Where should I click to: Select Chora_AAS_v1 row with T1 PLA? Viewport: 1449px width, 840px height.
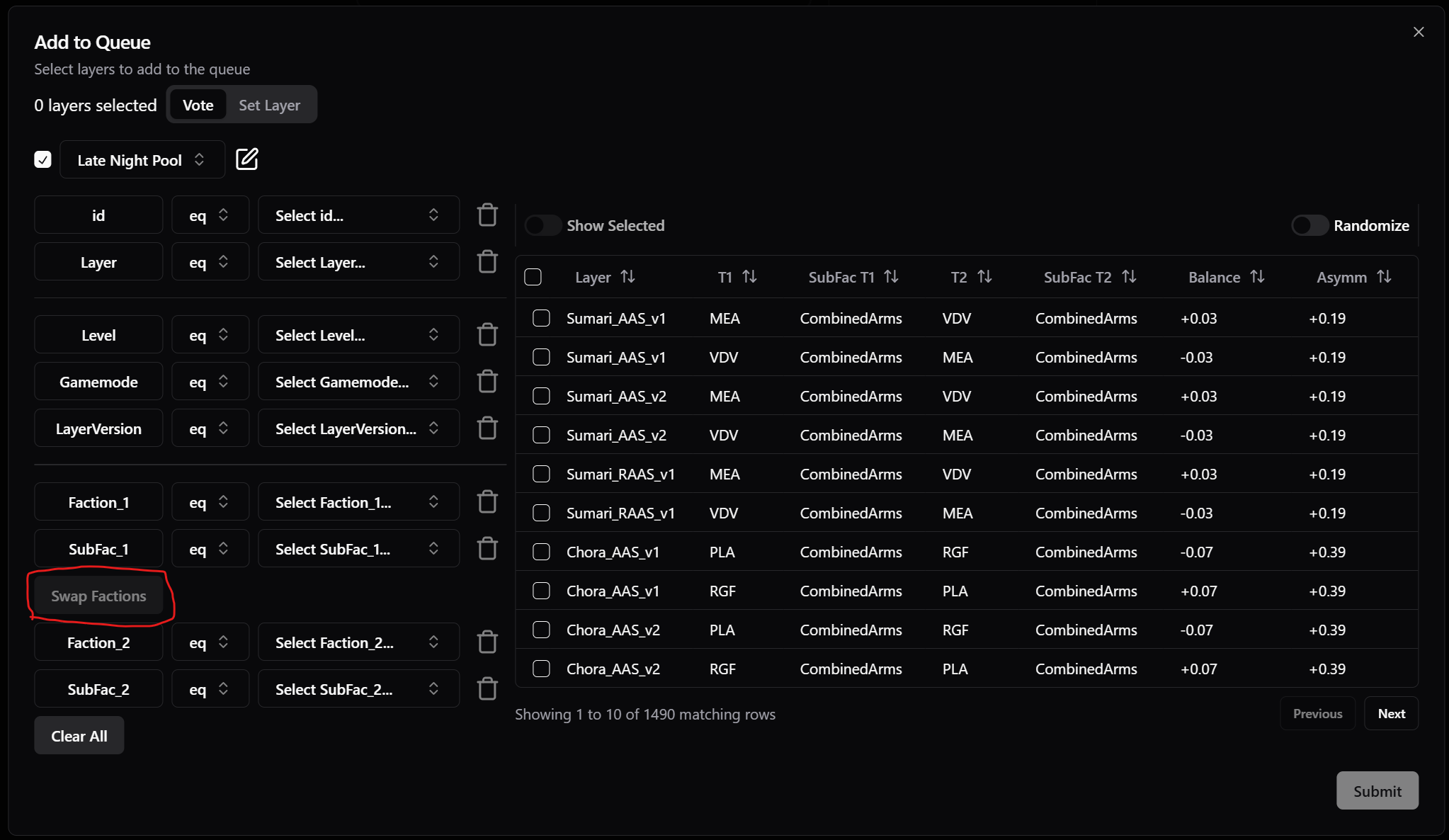click(541, 552)
